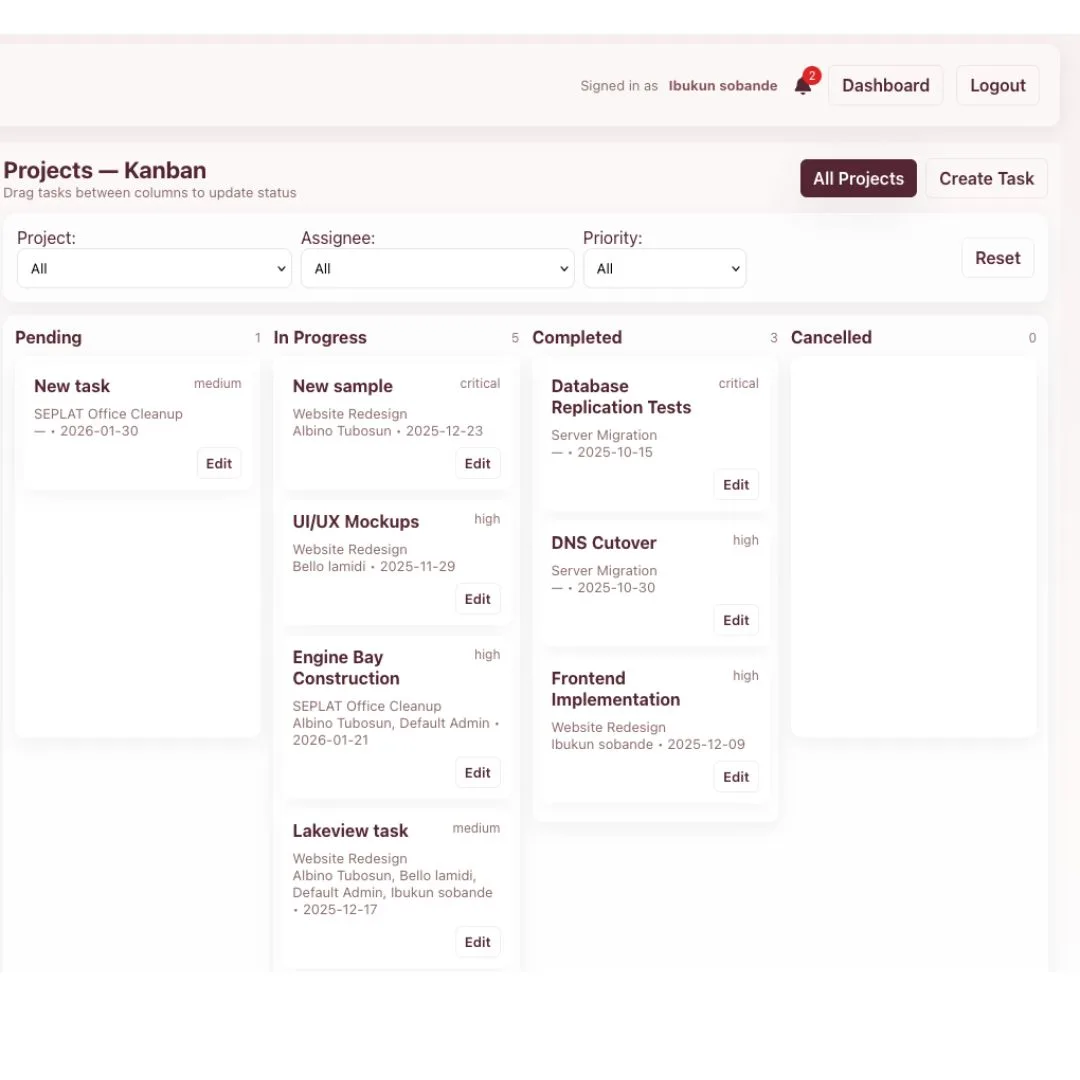Click the medium label on Lakeview task
Image resolution: width=1080 pixels, height=1080 pixels.
click(x=476, y=829)
